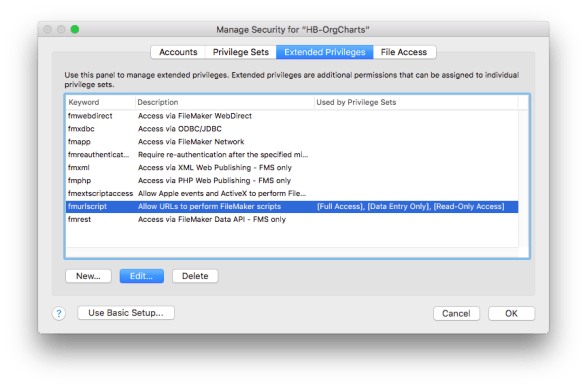Image resolution: width=587 pixels, height=388 pixels.
Task: Click Use Basic Setup... button
Action: coord(126,313)
